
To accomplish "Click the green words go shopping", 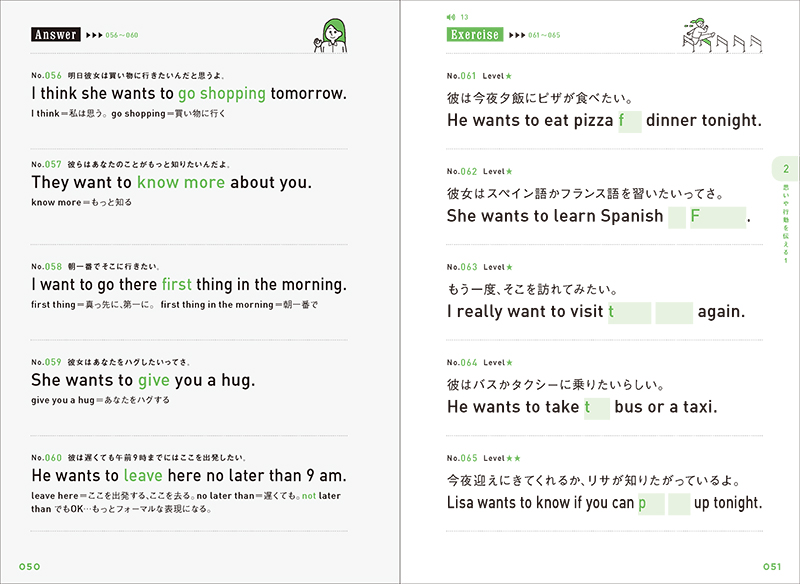I will [222, 94].
